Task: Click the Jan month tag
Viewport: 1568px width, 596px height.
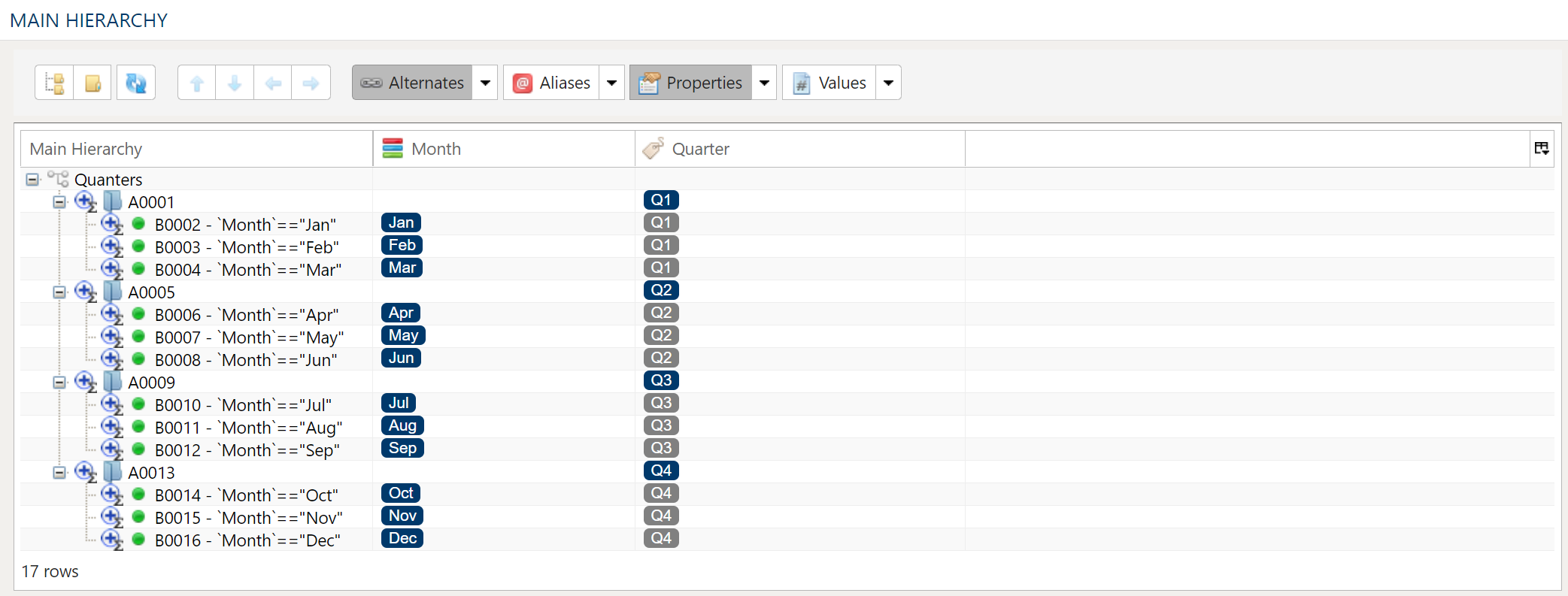Action: tap(401, 222)
